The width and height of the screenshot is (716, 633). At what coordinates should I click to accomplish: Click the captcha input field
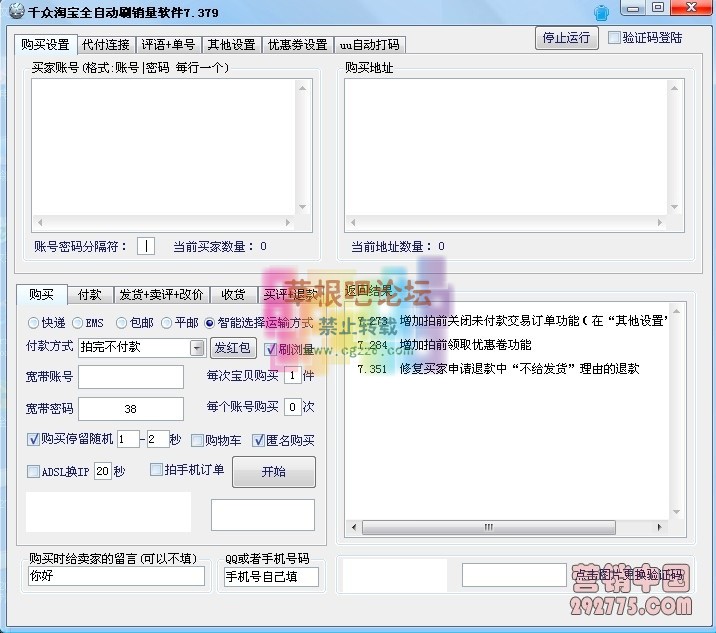(514, 575)
